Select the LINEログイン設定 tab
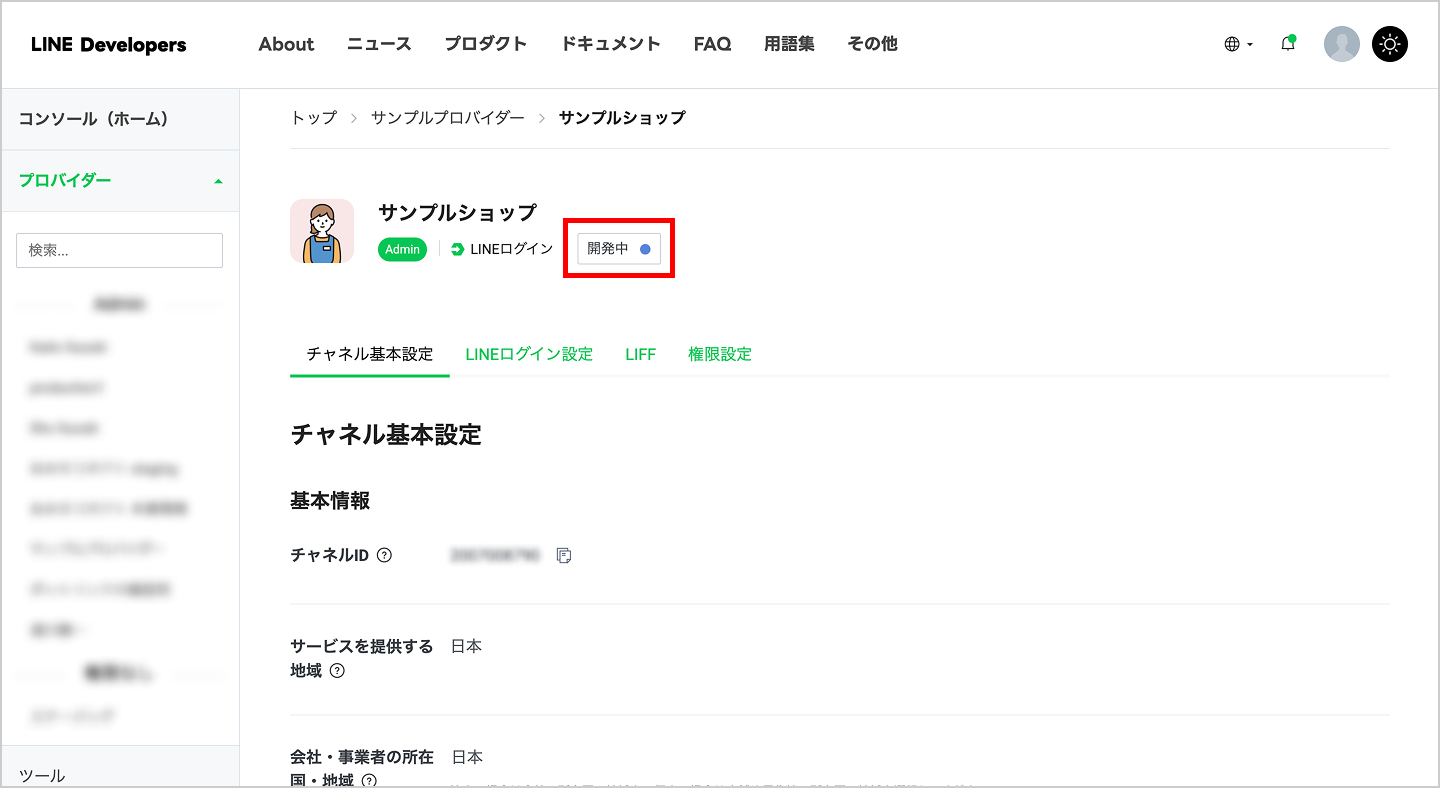This screenshot has width=1440, height=788. pos(528,354)
